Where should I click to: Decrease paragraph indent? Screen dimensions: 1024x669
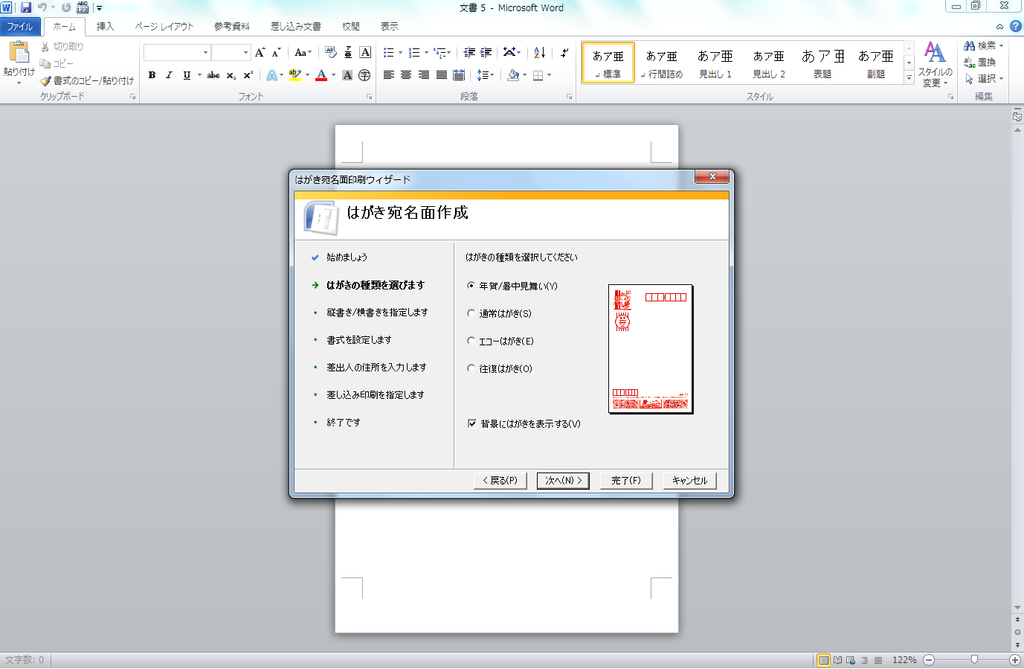coord(469,53)
